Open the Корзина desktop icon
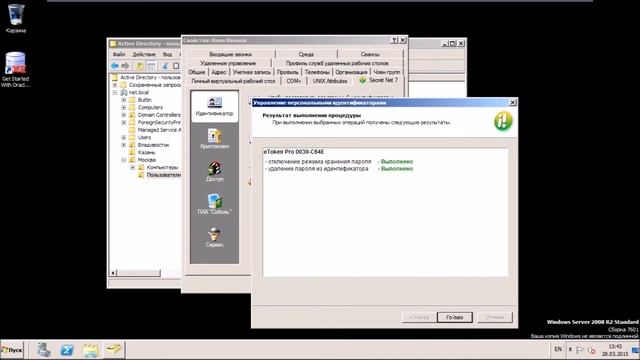Screen dimensions: 640x360 click(16, 18)
